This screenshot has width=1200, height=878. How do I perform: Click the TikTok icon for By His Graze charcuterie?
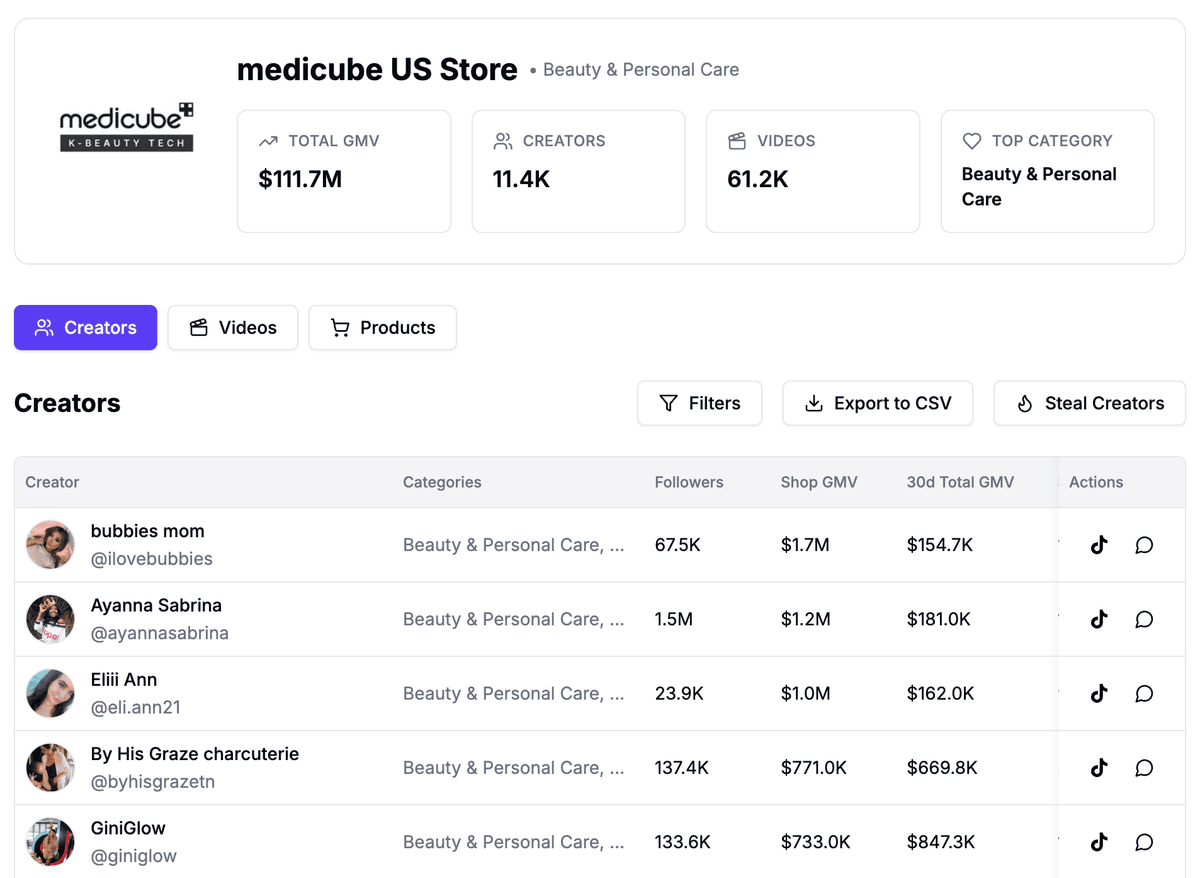(x=1099, y=767)
